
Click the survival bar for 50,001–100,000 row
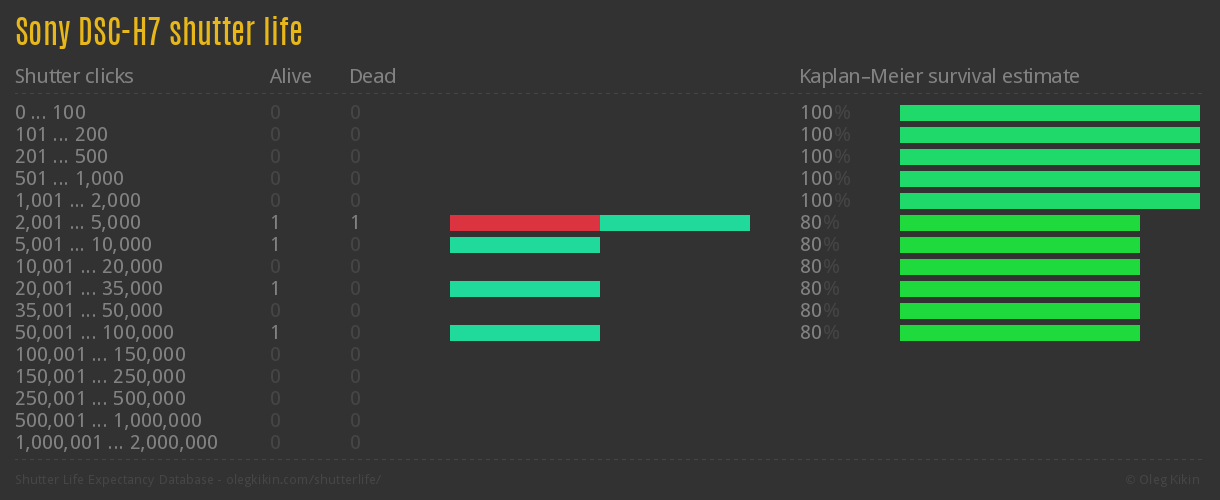[1019, 333]
